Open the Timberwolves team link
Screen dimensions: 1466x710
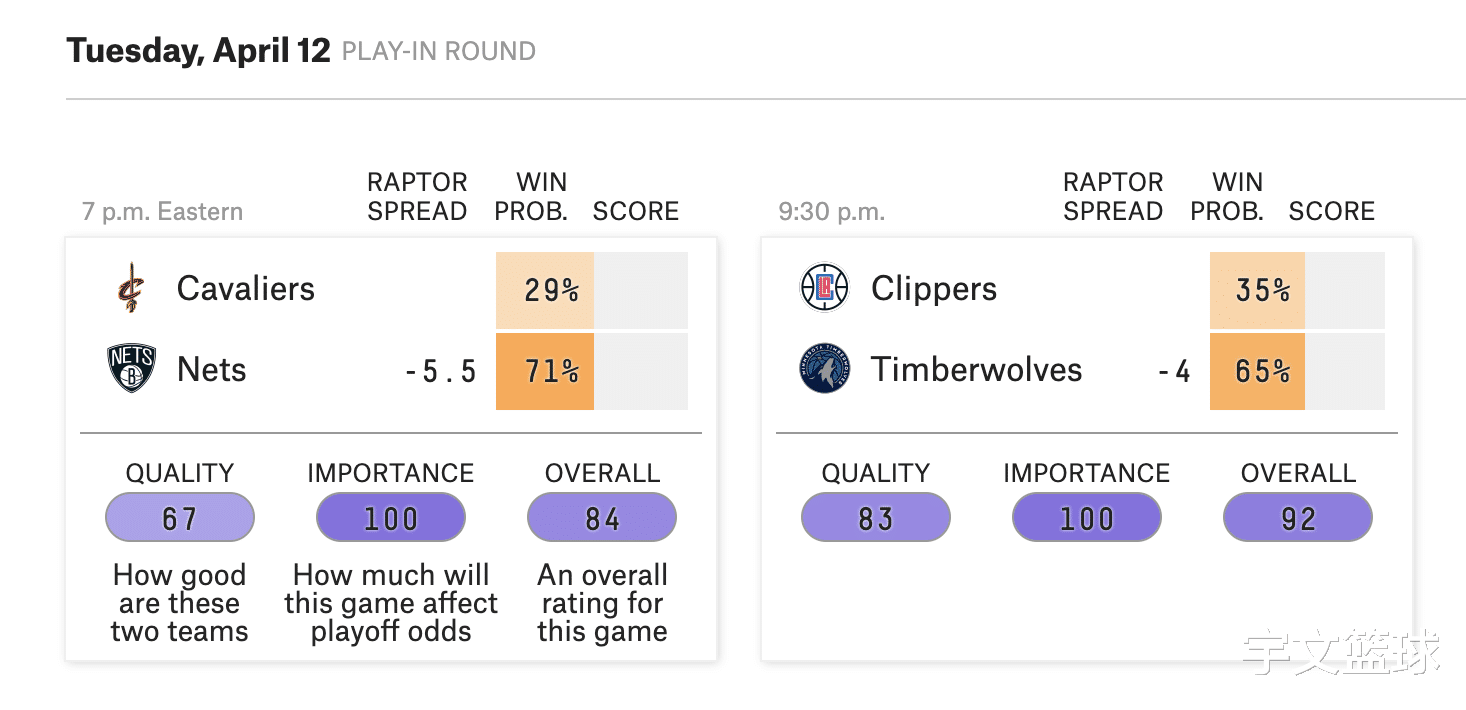pyautogui.click(x=977, y=370)
